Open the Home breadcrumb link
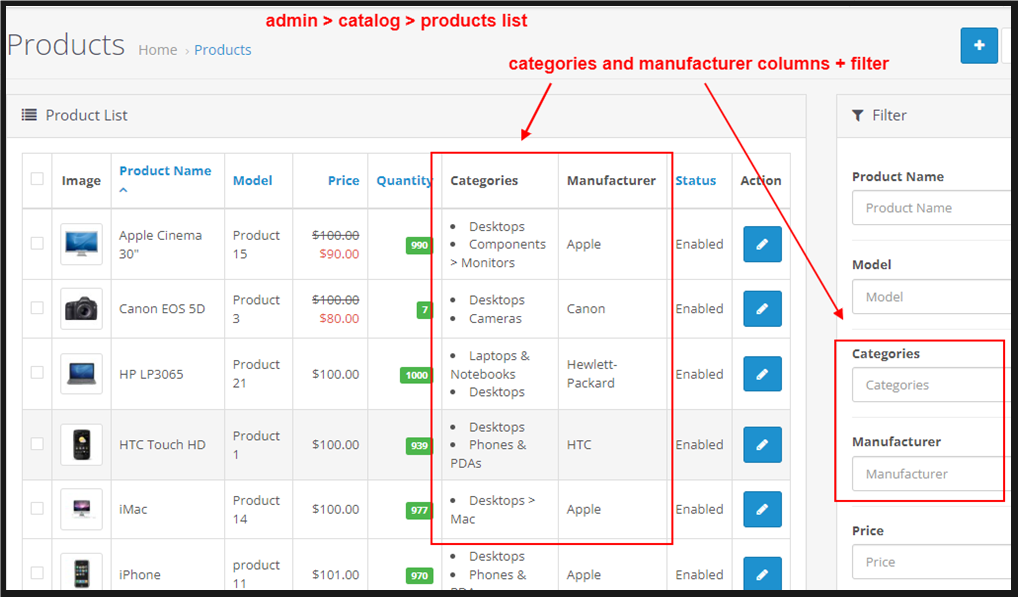This screenshot has width=1018, height=597. [157, 49]
